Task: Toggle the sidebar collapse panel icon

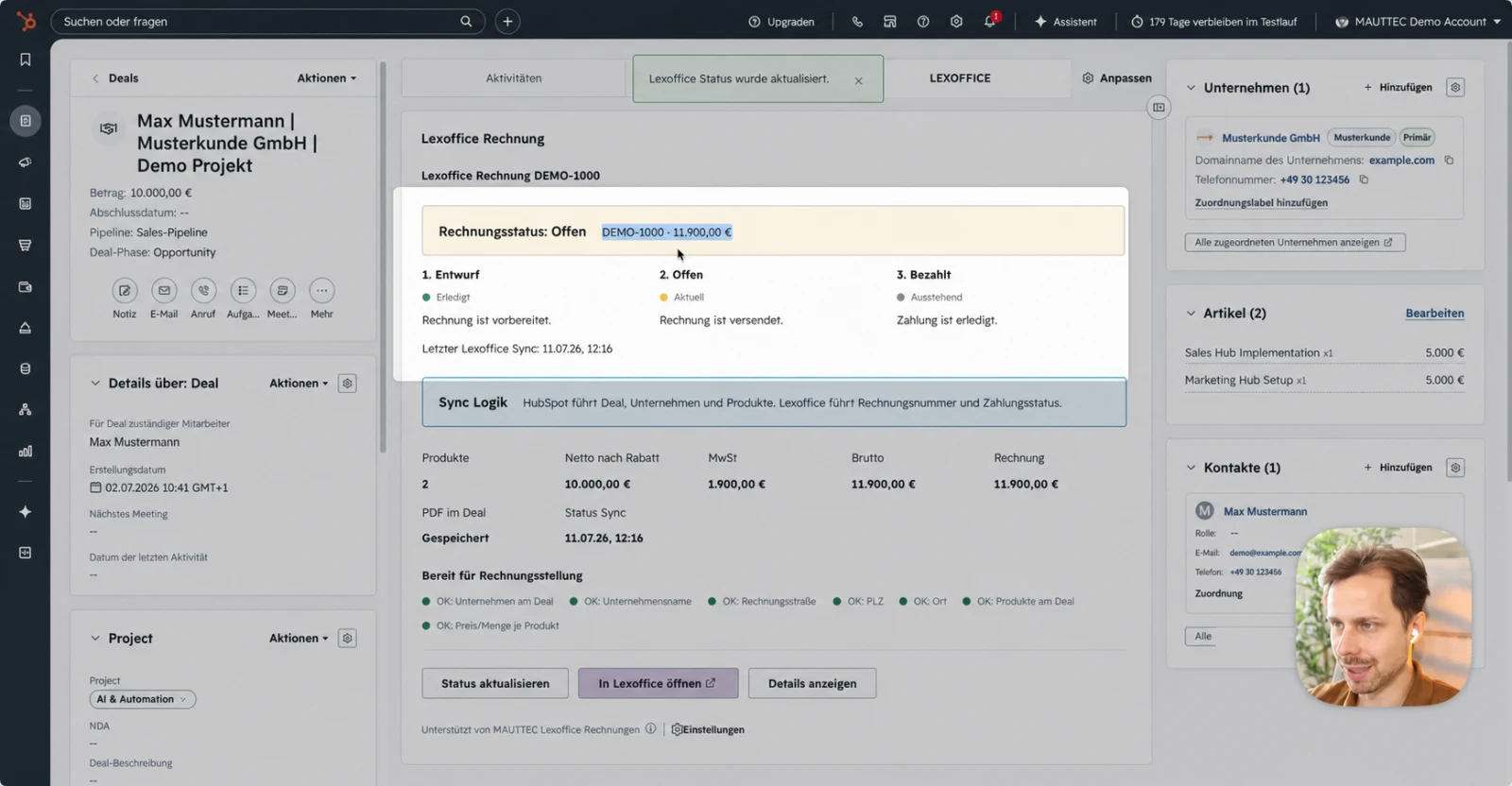Action: [x=1159, y=108]
